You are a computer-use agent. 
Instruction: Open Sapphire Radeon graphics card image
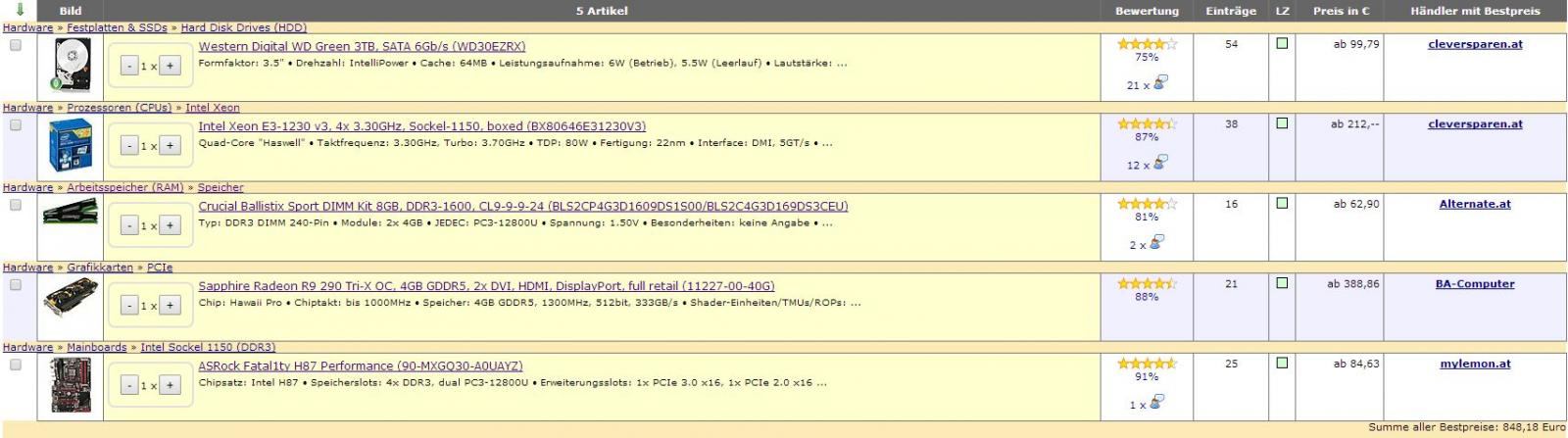(x=71, y=296)
